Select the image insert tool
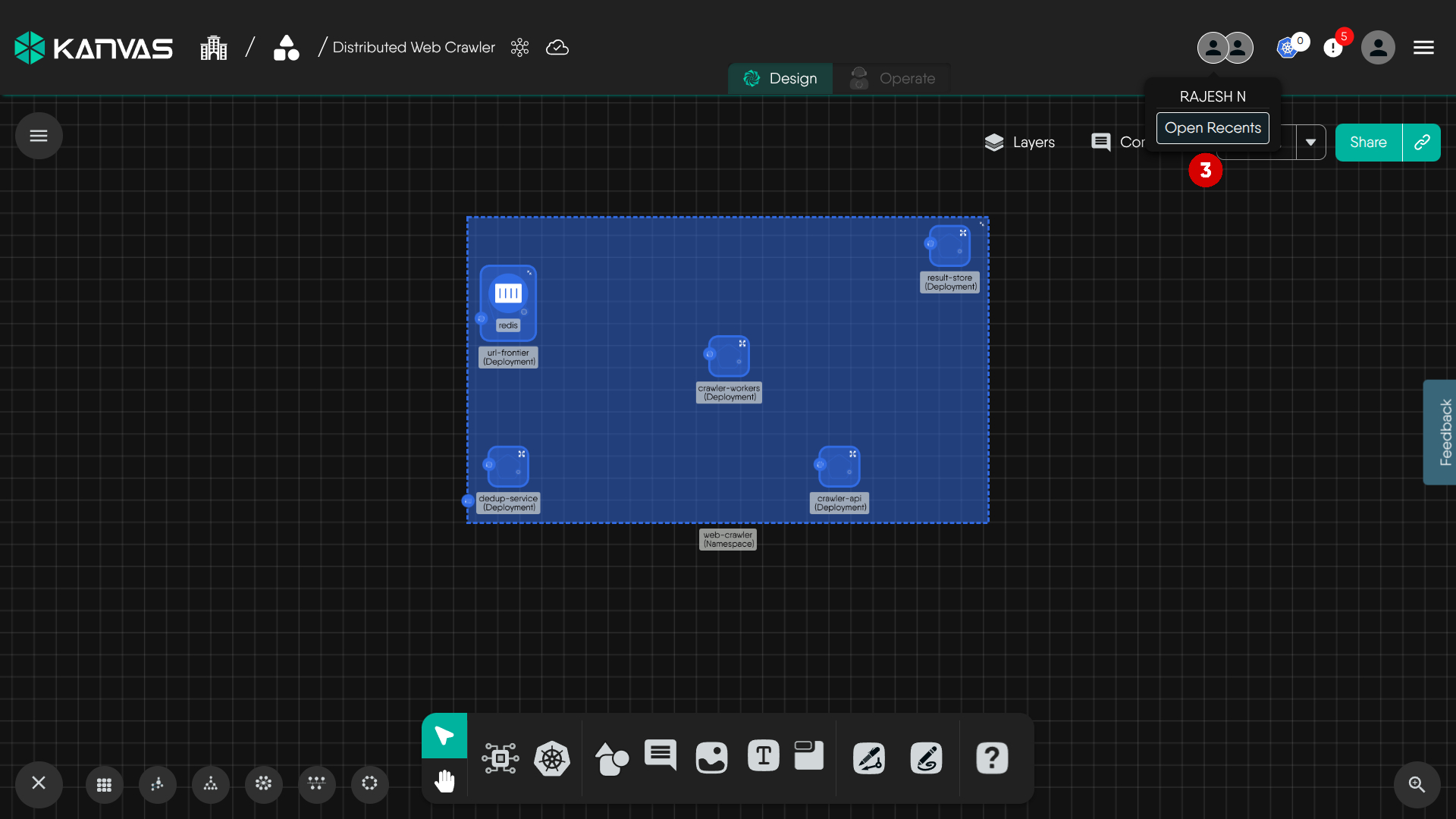This screenshot has height=819, width=1456. (711, 758)
